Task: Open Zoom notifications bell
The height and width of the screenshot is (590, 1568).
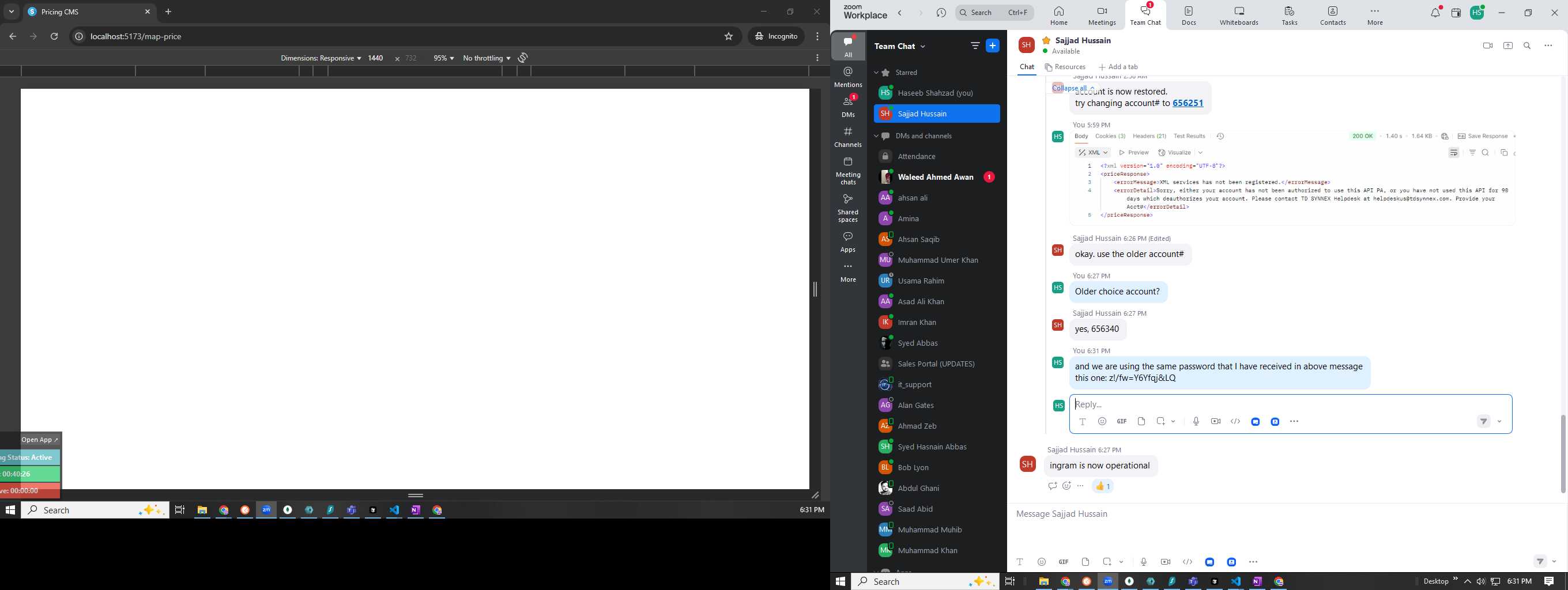Action: 1435,13
